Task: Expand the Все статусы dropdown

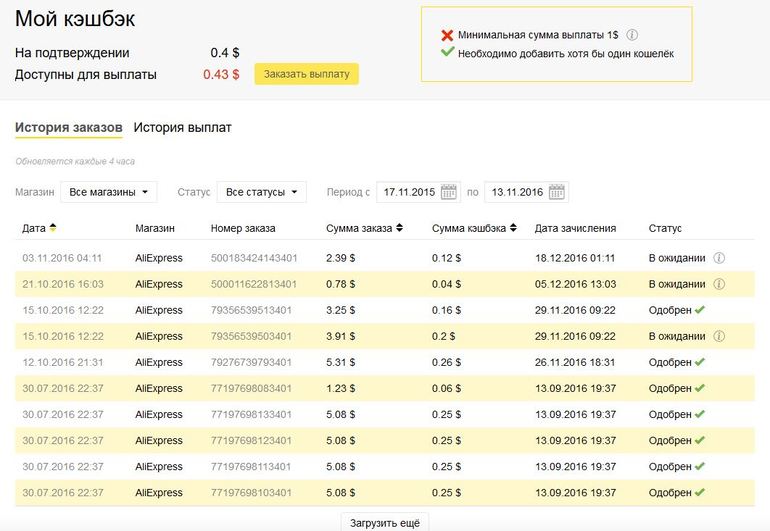Action: pyautogui.click(x=261, y=192)
